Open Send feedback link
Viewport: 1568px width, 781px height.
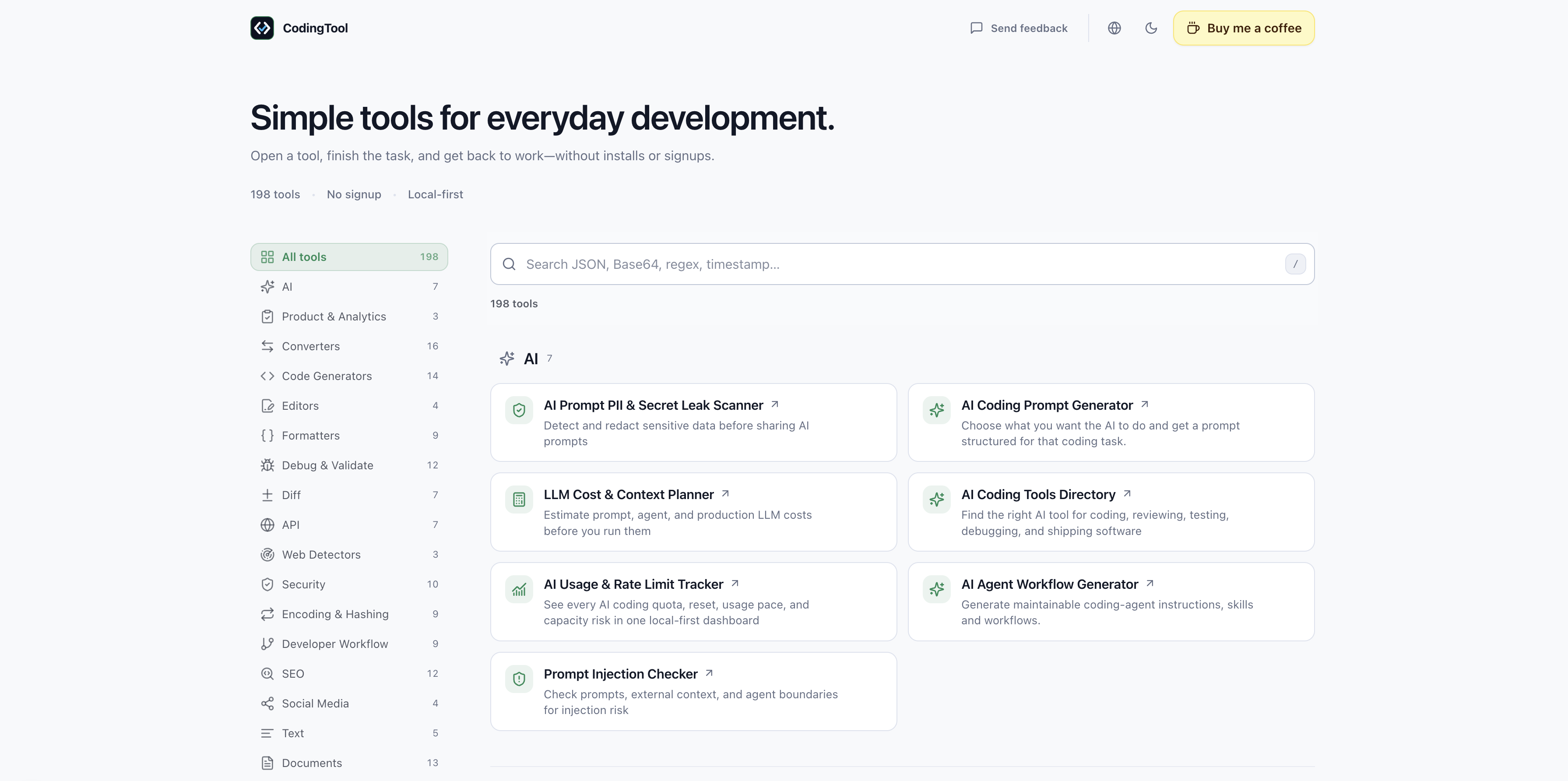[x=1018, y=28]
